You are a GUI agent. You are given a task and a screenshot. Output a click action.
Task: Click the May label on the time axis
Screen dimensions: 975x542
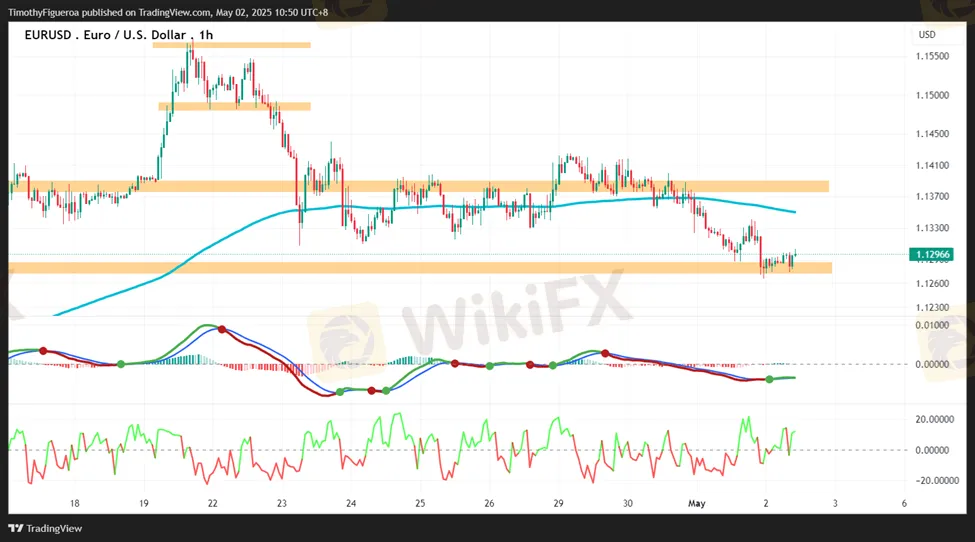coord(697,504)
